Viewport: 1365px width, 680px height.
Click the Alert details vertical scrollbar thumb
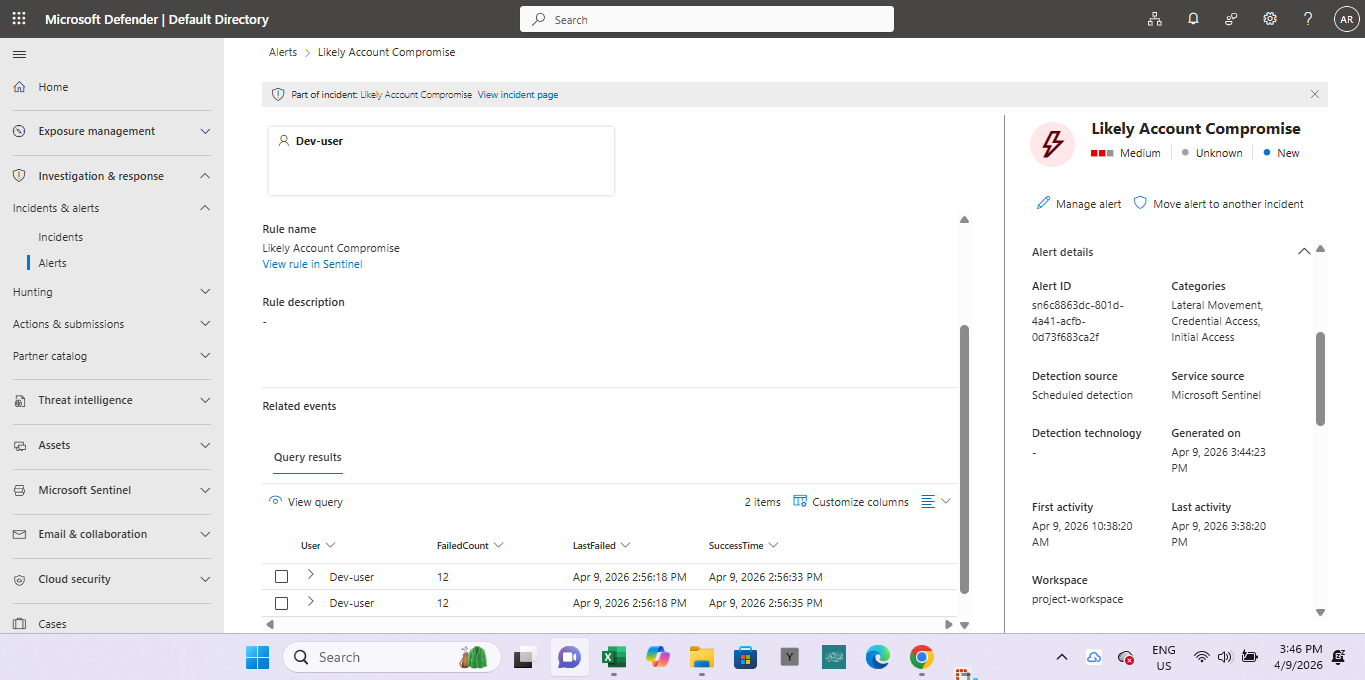point(1320,379)
